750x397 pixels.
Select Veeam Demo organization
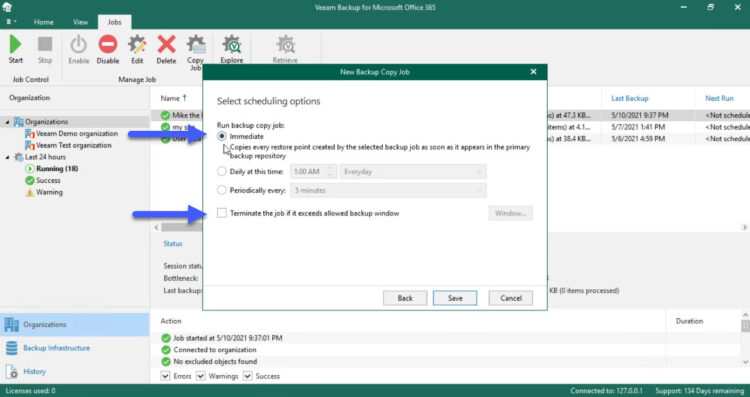[x=77, y=133]
